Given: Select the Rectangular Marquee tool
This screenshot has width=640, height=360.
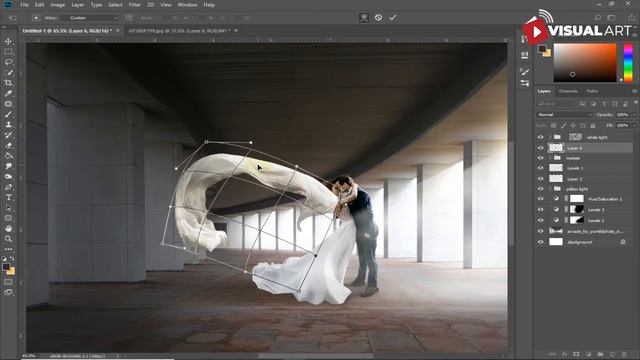Looking at the screenshot, I should click(x=8, y=52).
